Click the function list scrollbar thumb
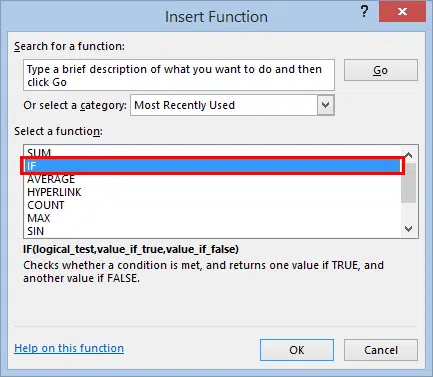This screenshot has height=377, width=433. point(409,183)
